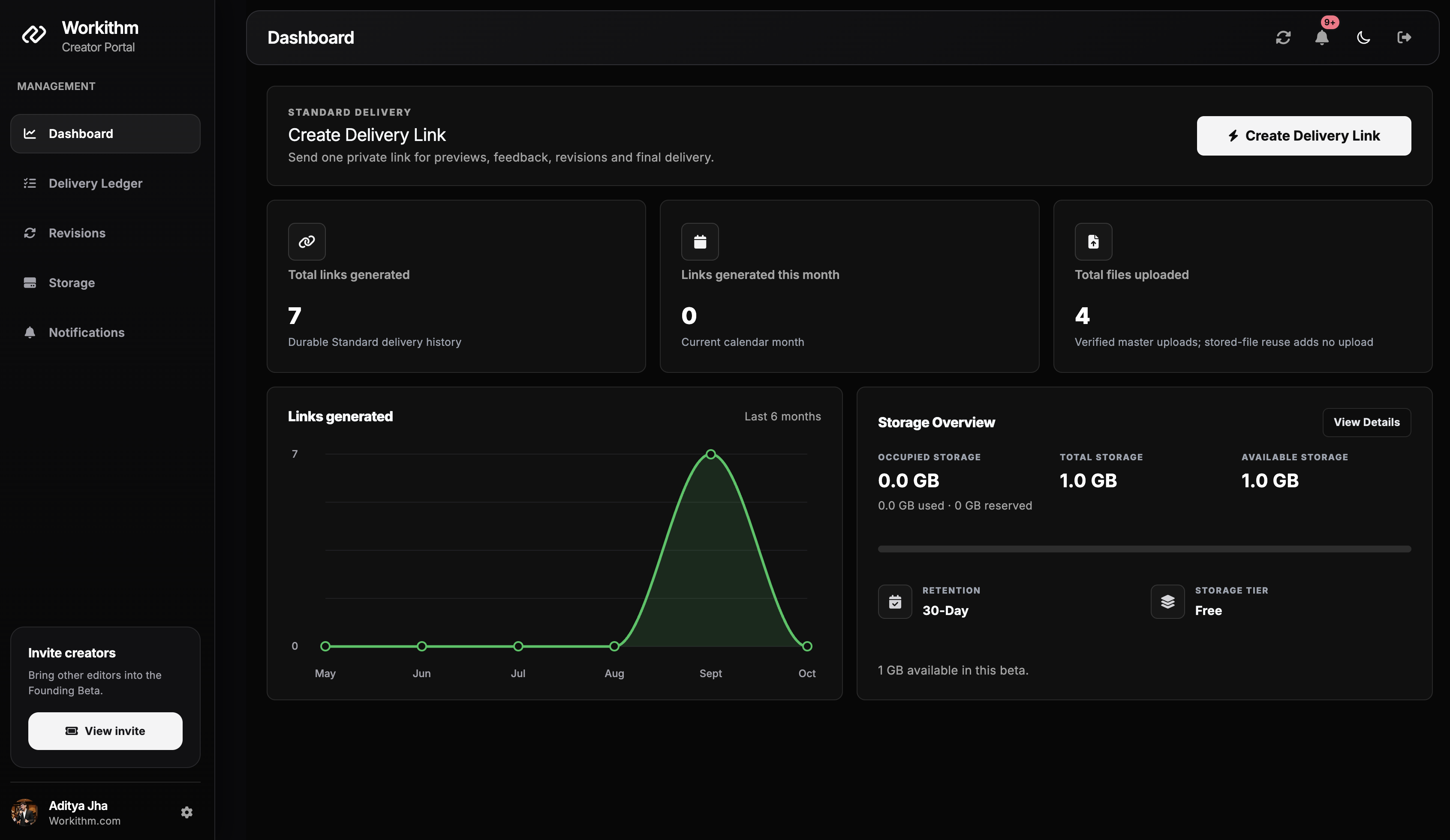Click the "Durable Standard delivery history" caption
Viewport: 1450px width, 840px height.
pos(375,342)
